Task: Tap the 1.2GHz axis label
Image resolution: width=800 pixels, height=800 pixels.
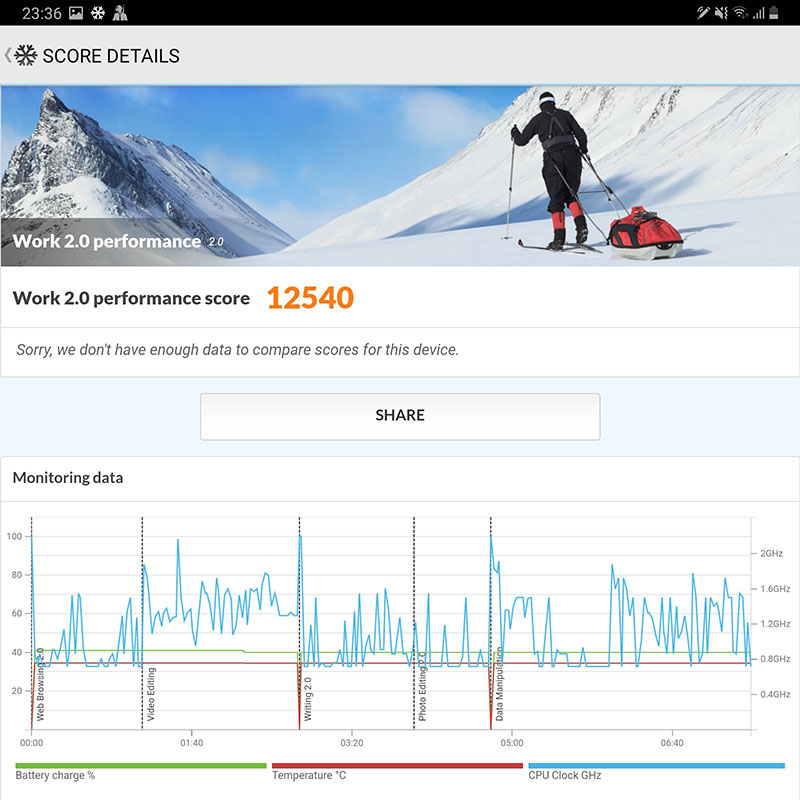Action: point(775,624)
